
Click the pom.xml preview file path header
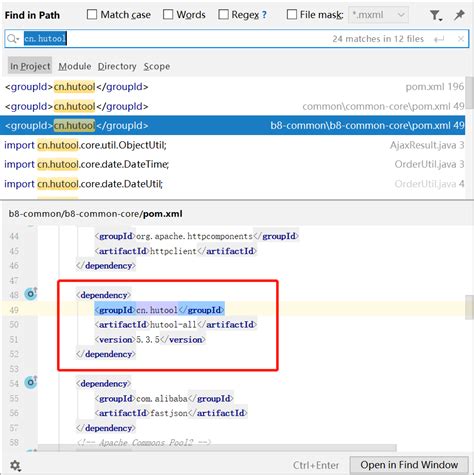pyautogui.click(x=95, y=214)
